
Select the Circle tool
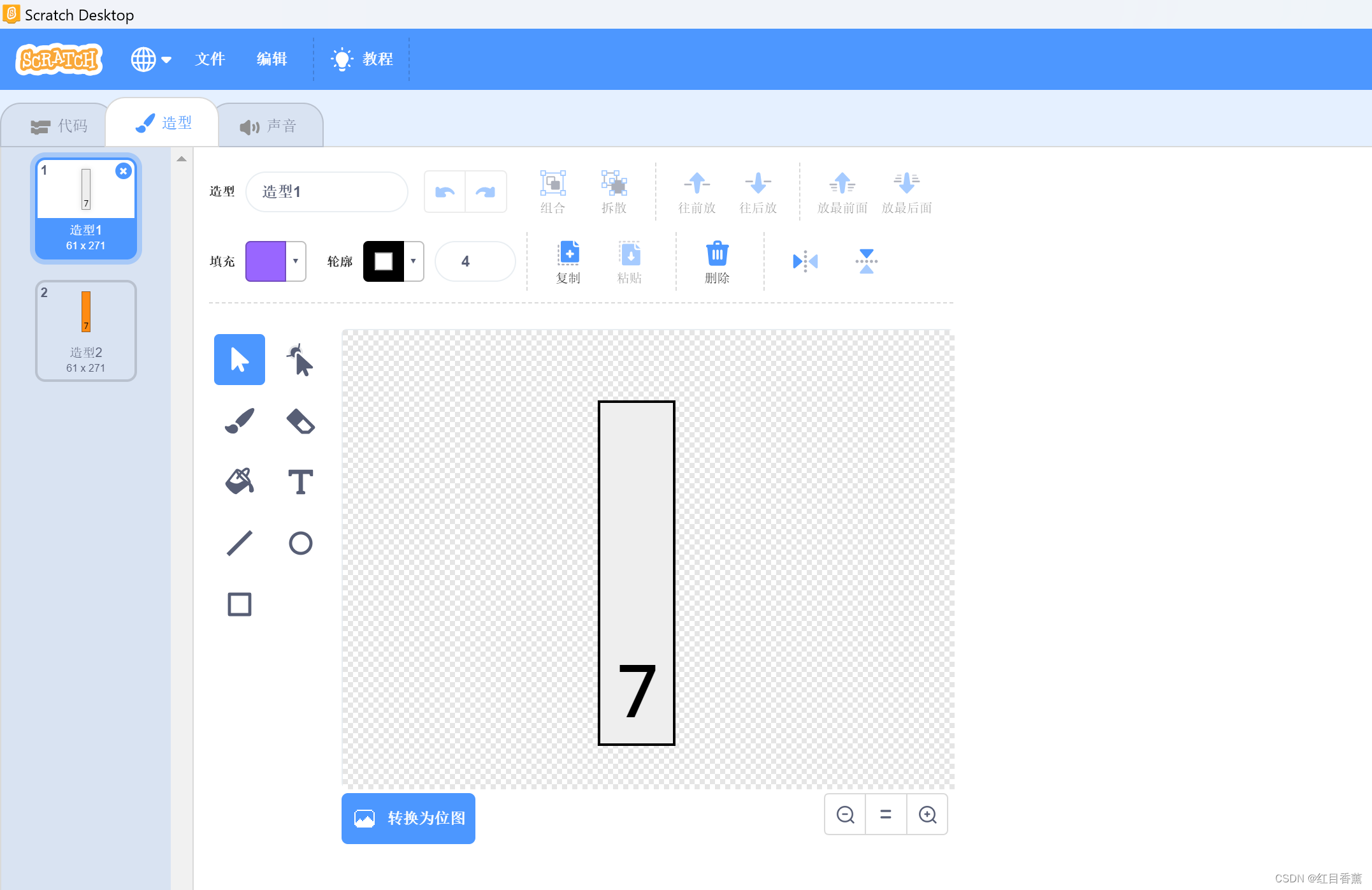pos(300,543)
